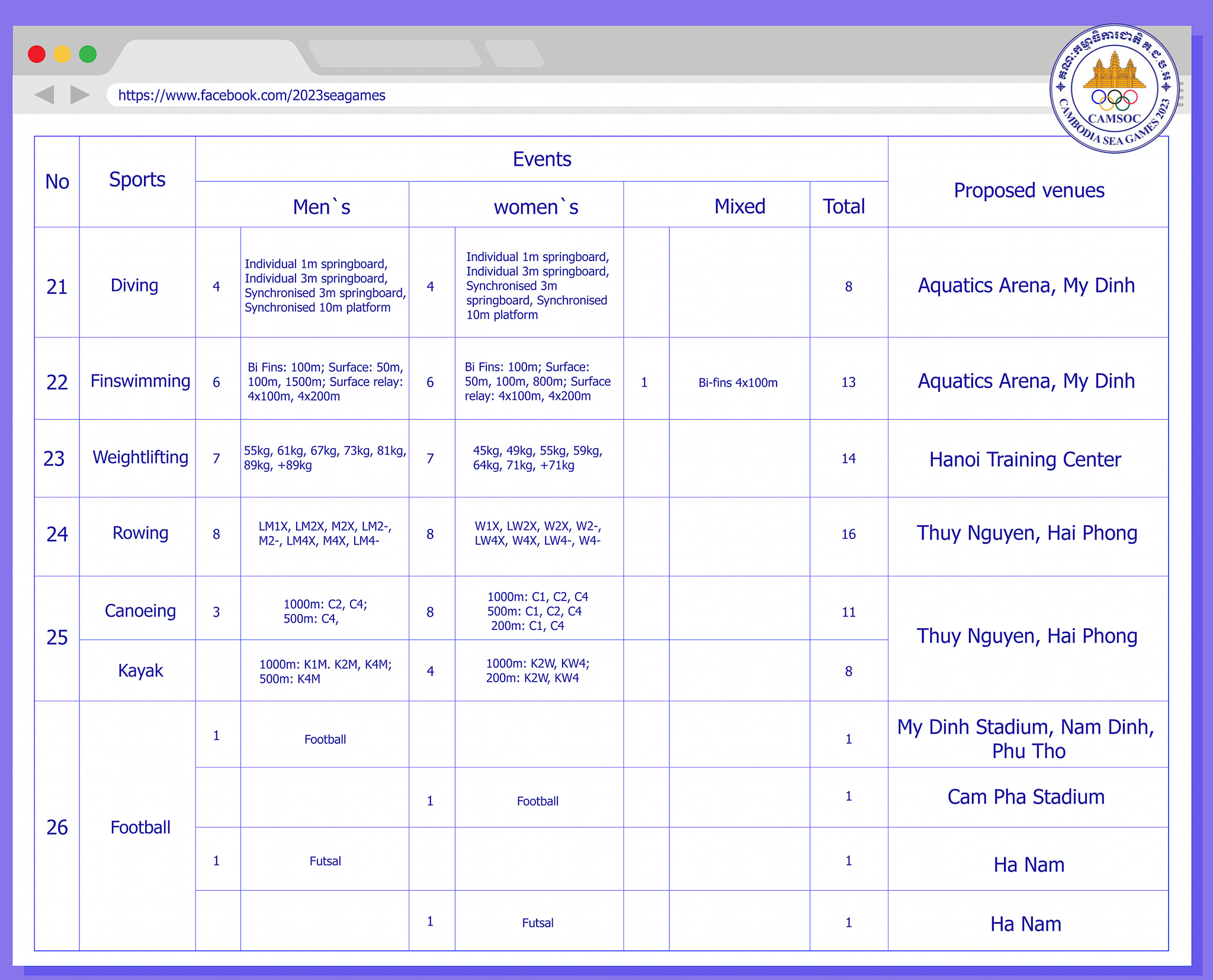Click row number 25
1213x980 pixels.
click(57, 637)
